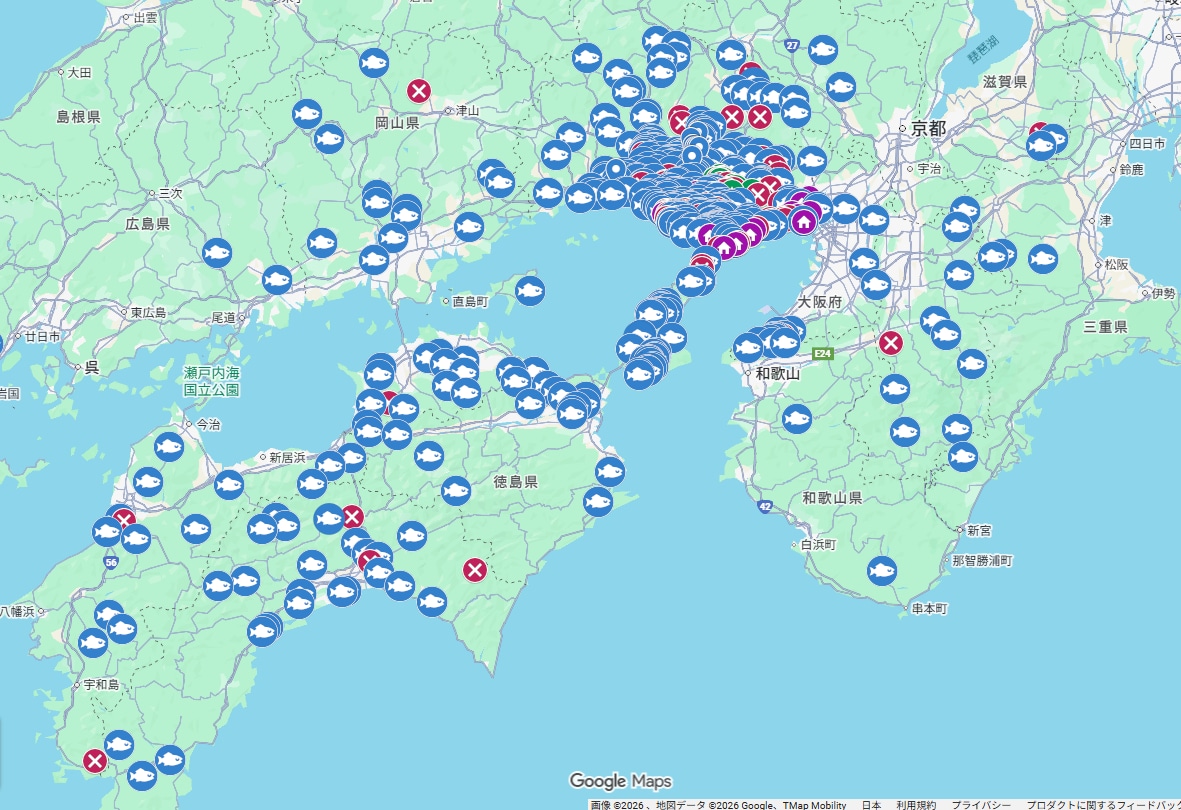
Task: Click isolated red X marker in southern Tokushima
Action: [475, 570]
